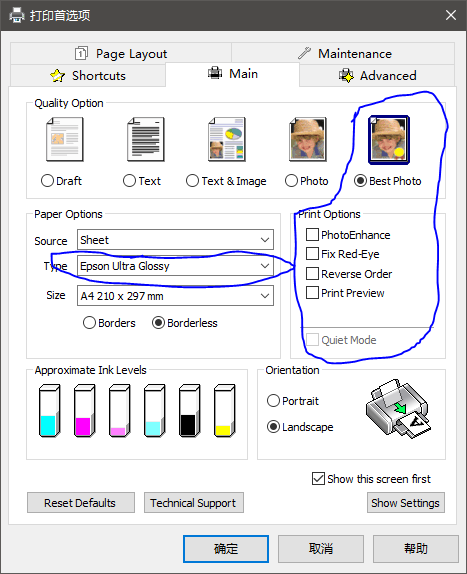467x574 pixels.
Task: Click the printer orientation illustration
Action: (x=398, y=408)
